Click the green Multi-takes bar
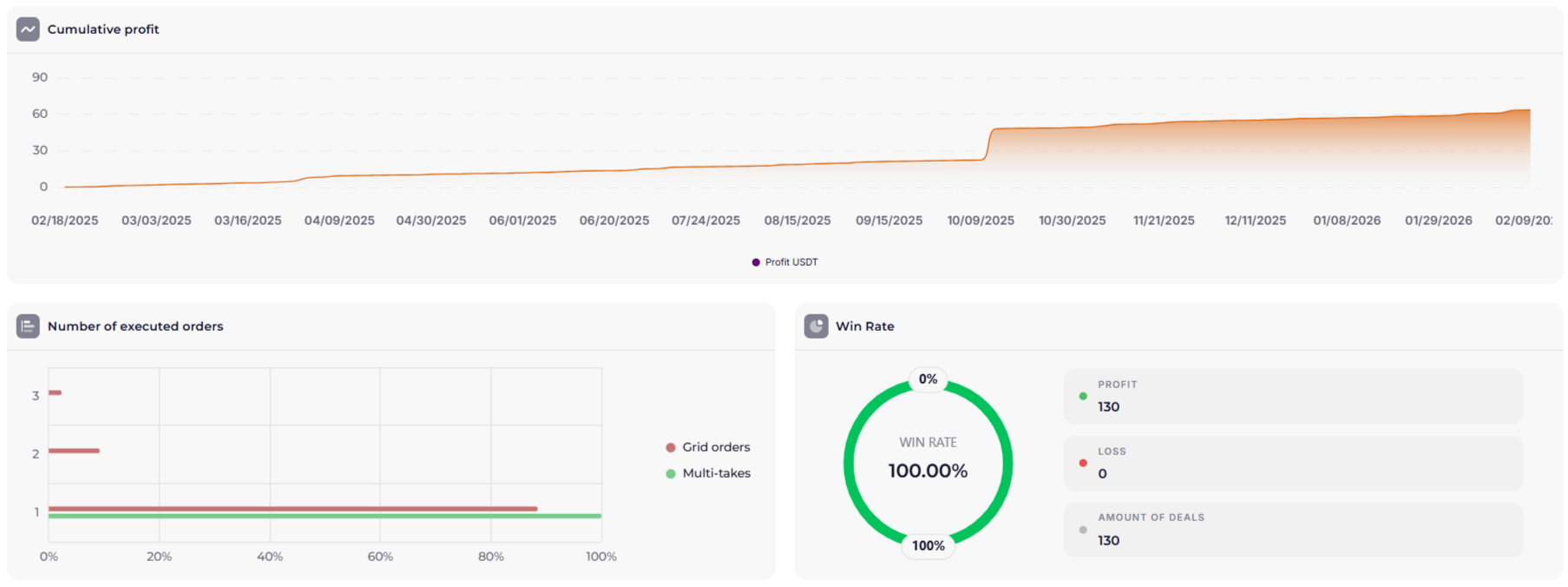 point(325,516)
